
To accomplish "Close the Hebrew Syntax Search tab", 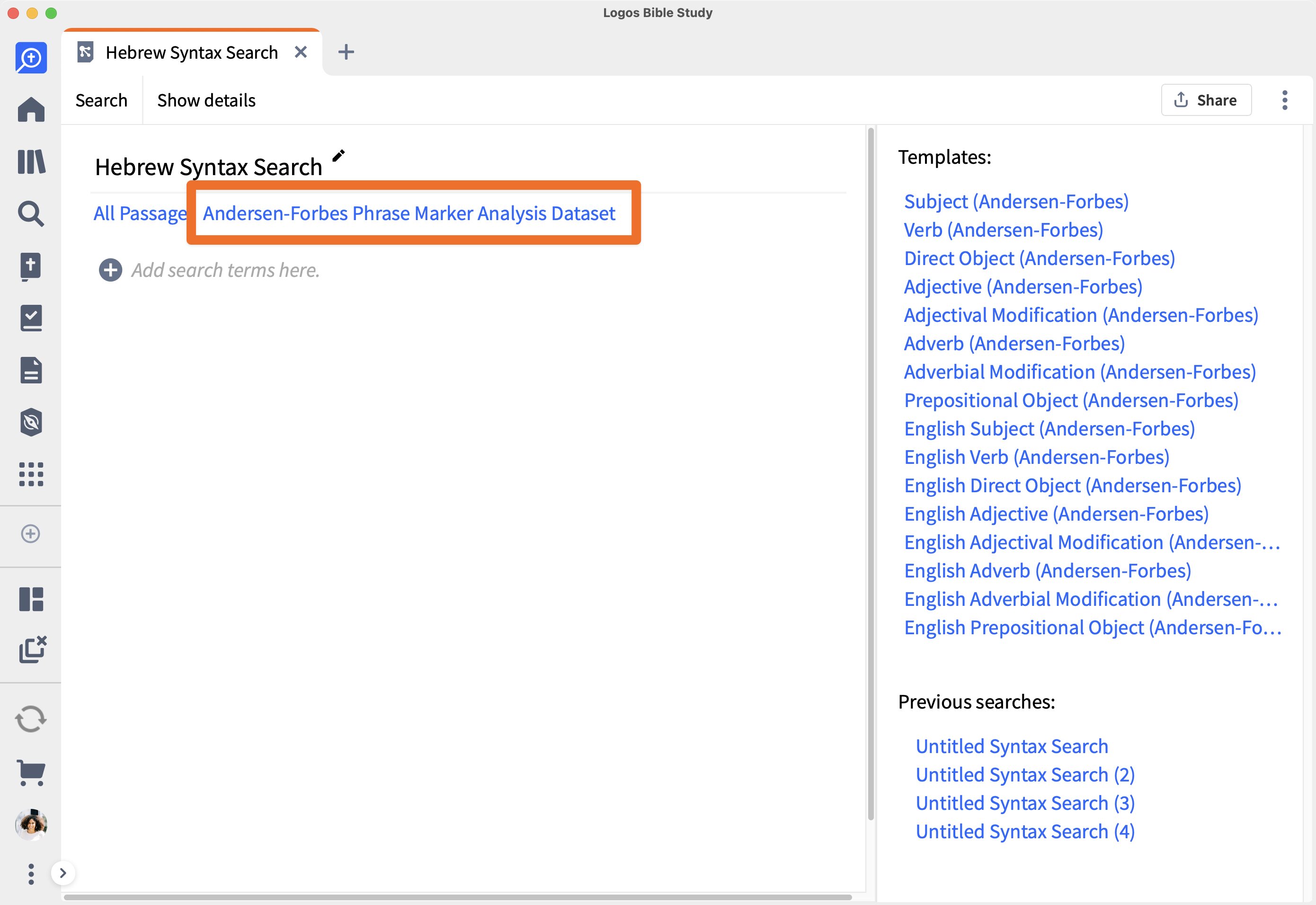I will point(301,52).
